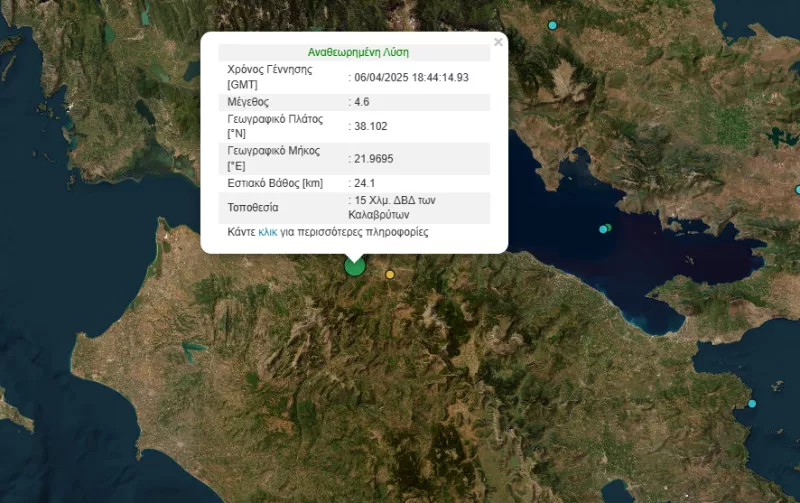800x503 pixels.
Task: Select the large green epicenter marker
Action: (355, 266)
